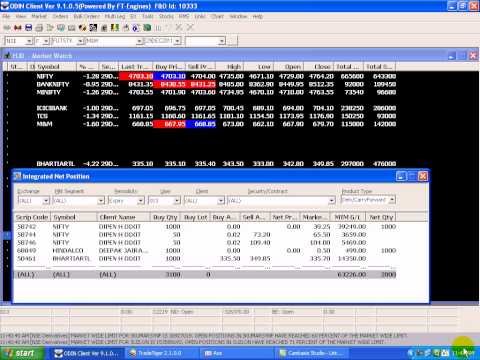Click the Buy Lot column header
The image size is (480, 360).
pyautogui.click(x=196, y=217)
